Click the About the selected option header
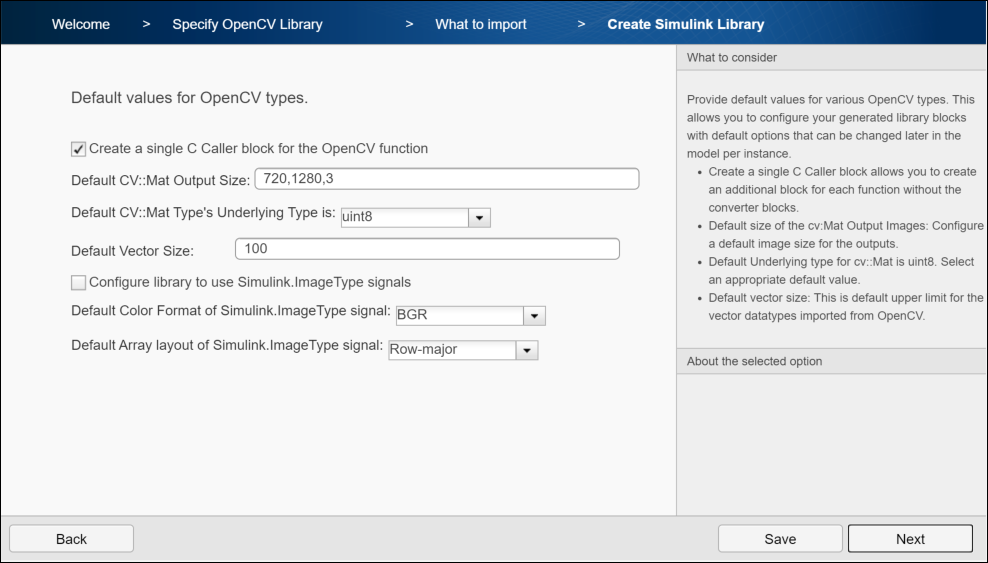Viewport: 988px width, 563px height. pos(832,361)
